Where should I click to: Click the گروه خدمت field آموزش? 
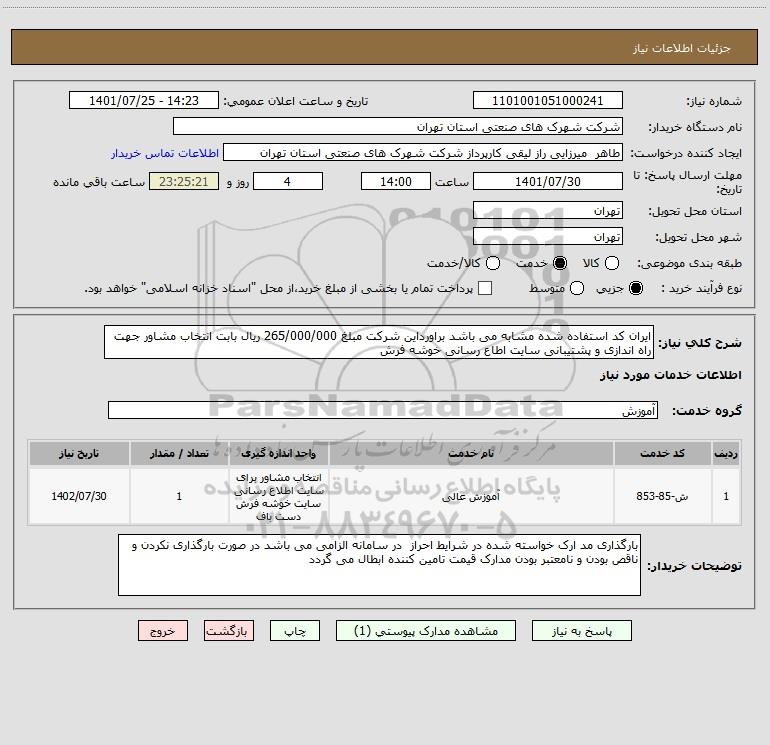point(383,410)
